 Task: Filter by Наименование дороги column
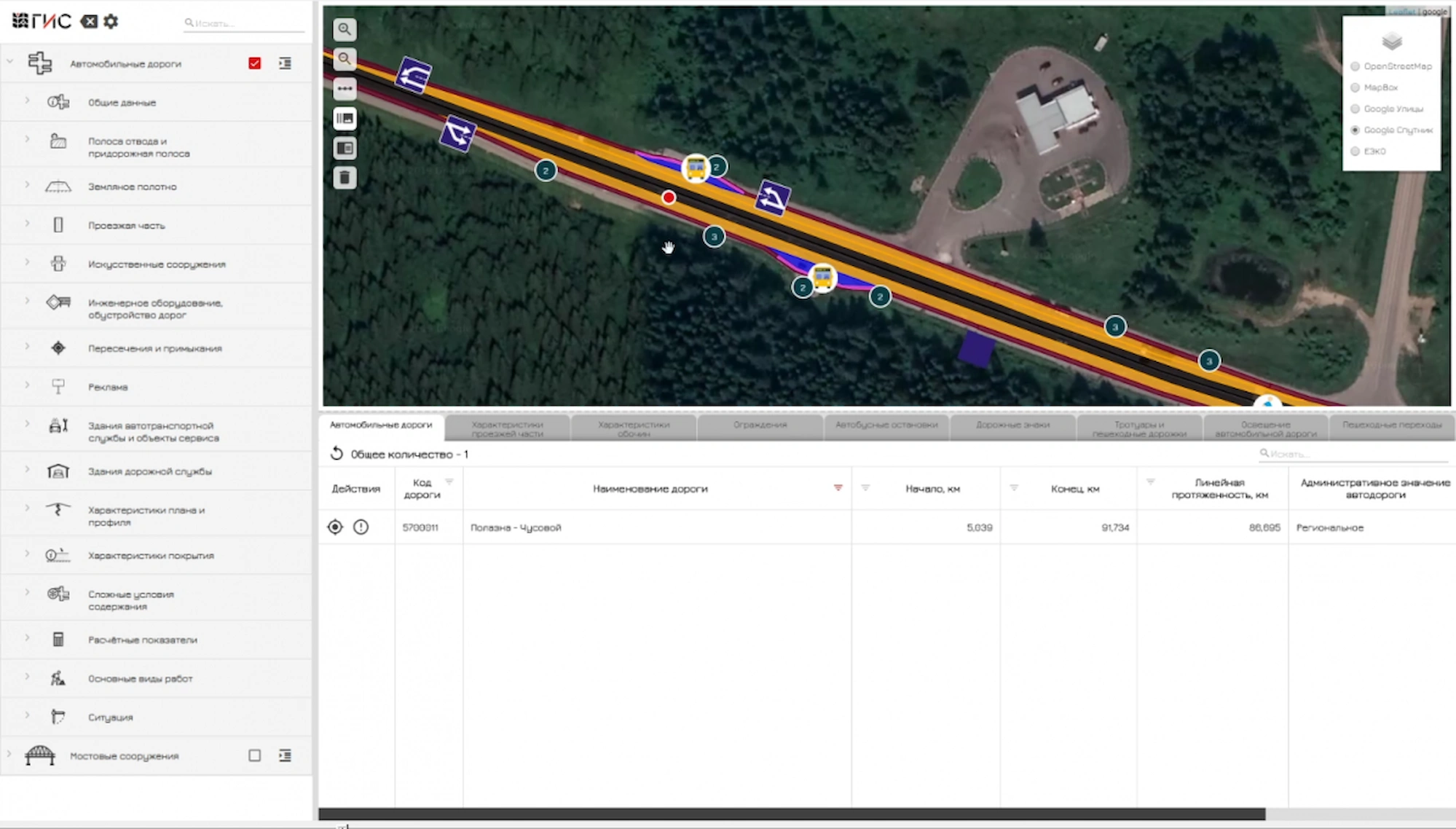838,487
